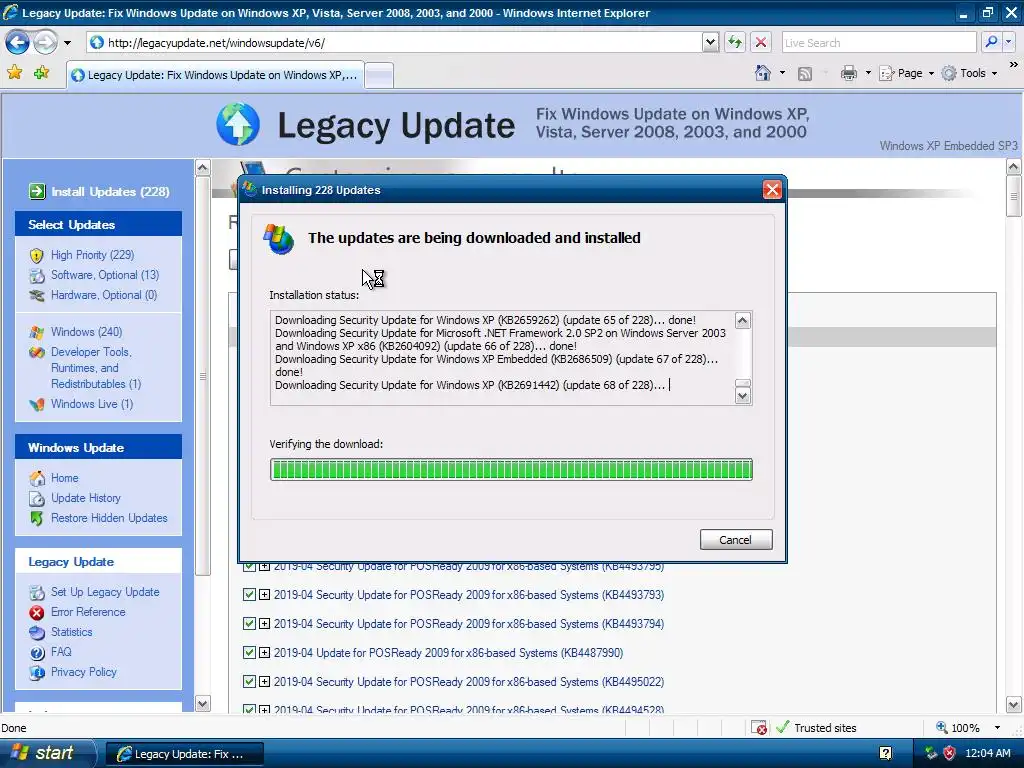1024x768 pixels.
Task: Open the address bar history dropdown
Action: [x=711, y=43]
